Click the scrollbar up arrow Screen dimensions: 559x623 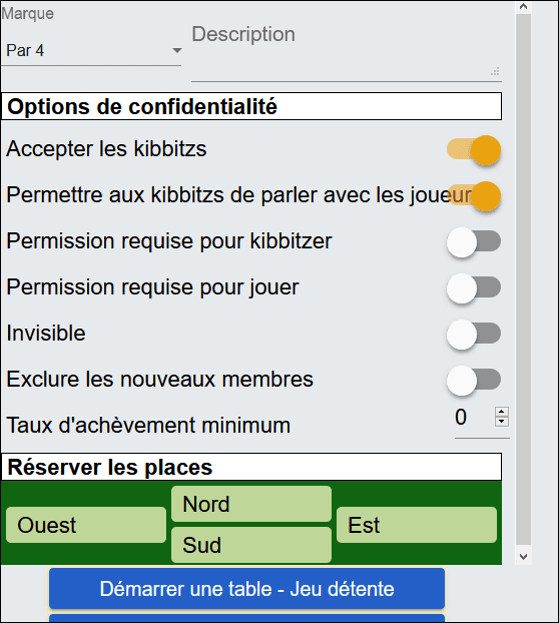tap(523, 7)
